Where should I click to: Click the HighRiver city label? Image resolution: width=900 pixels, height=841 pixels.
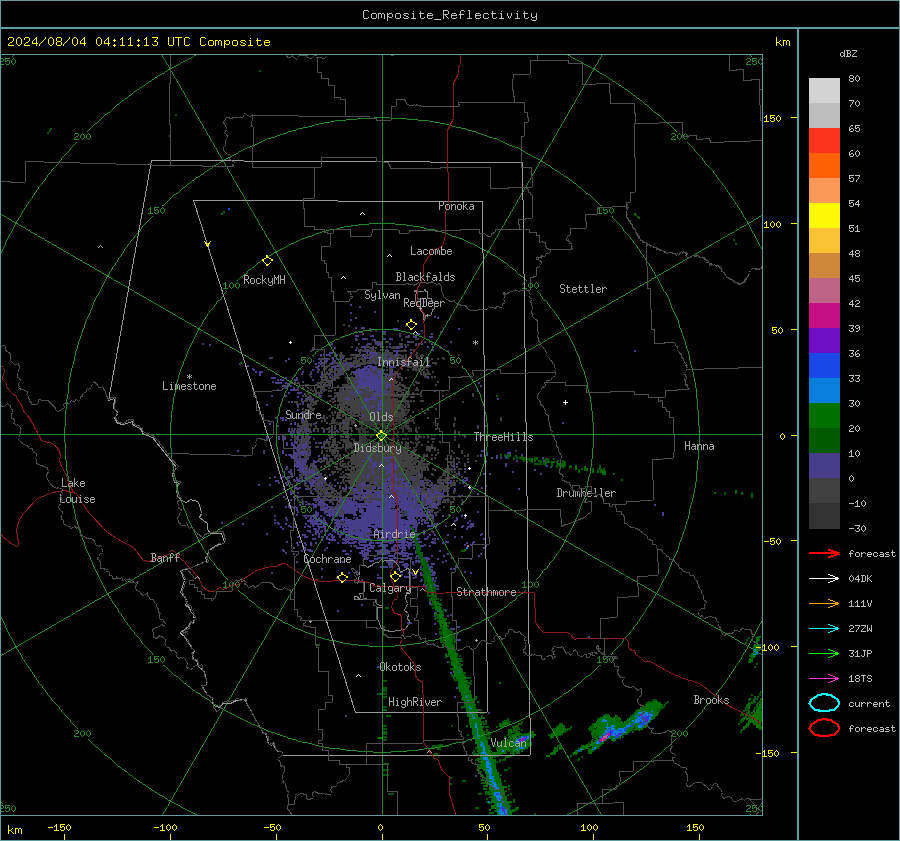pos(415,702)
